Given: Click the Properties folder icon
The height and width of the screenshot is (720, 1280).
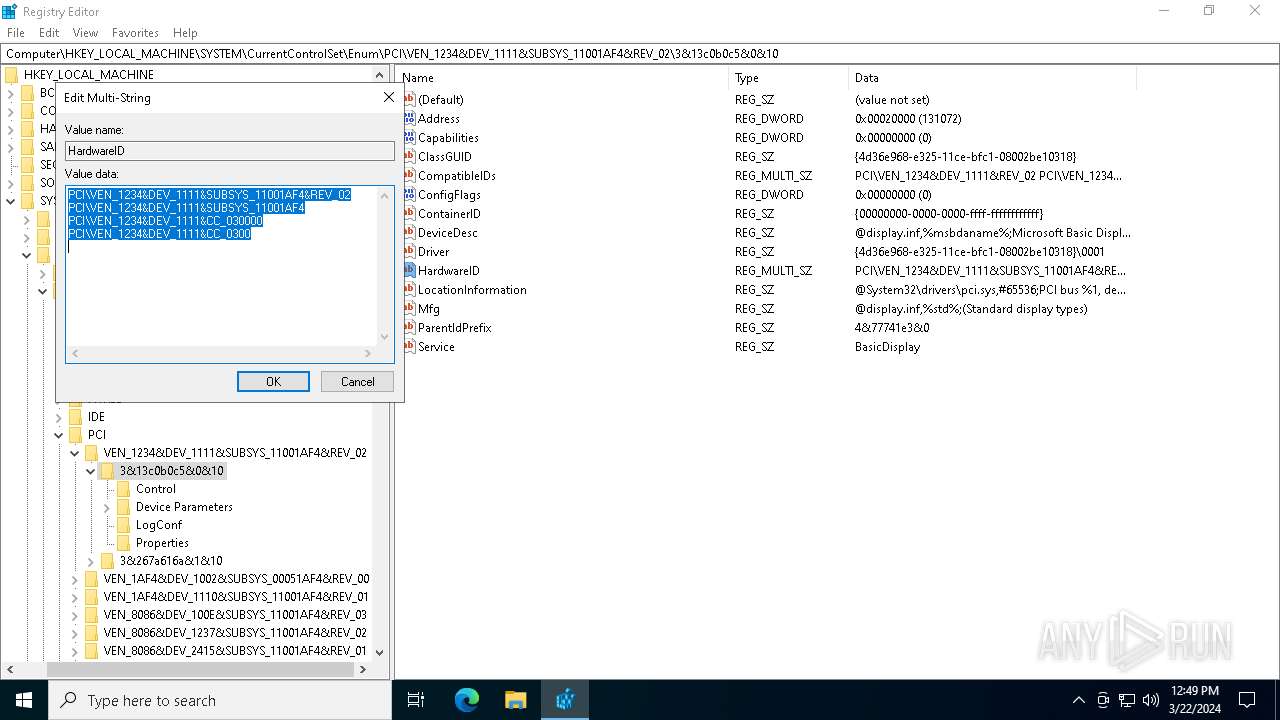Looking at the screenshot, I should 124,543.
